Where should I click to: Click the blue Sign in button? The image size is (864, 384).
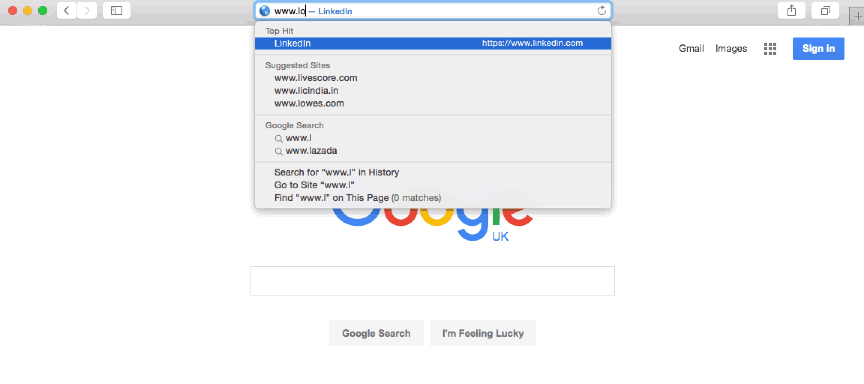tap(818, 48)
